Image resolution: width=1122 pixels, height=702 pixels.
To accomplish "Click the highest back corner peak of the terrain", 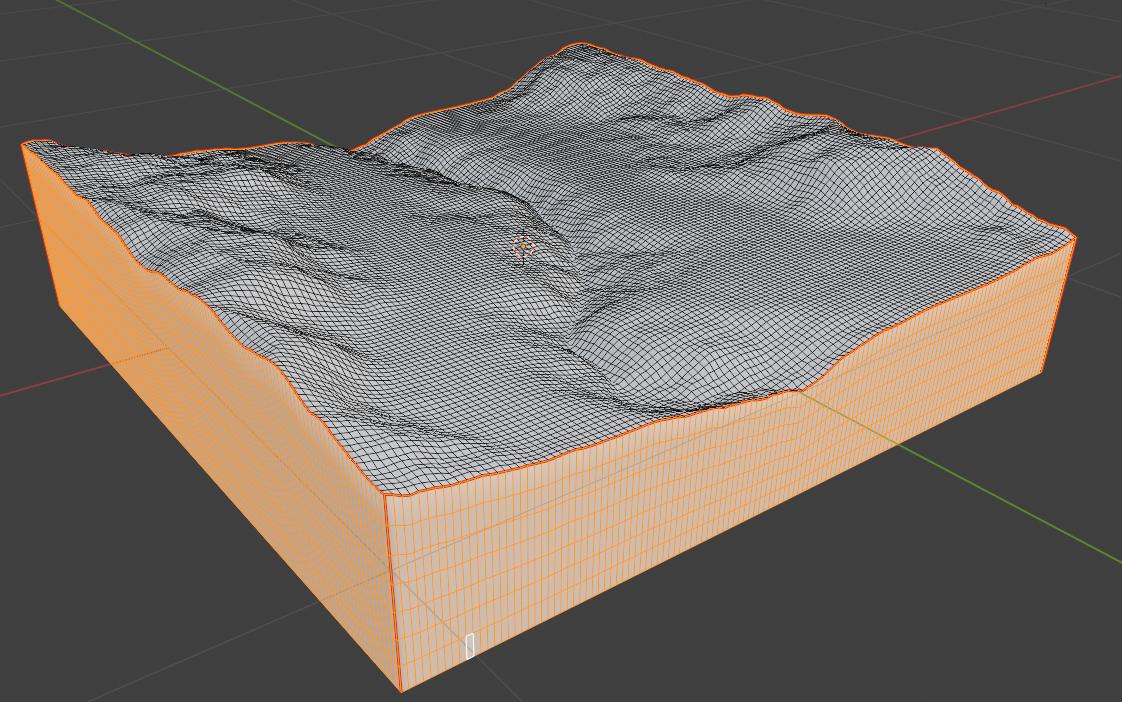I will point(579,44).
